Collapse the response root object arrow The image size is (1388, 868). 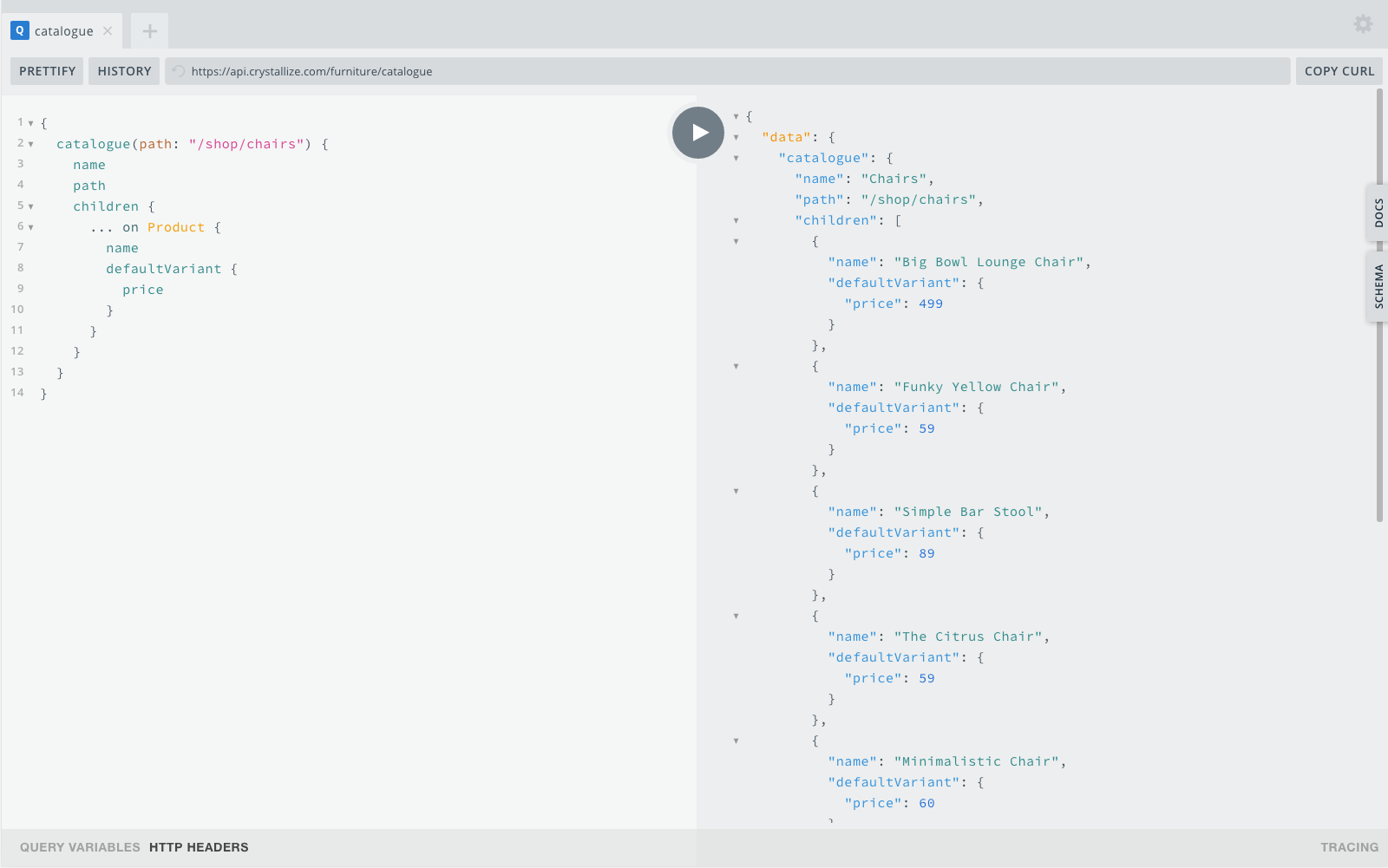point(737,116)
